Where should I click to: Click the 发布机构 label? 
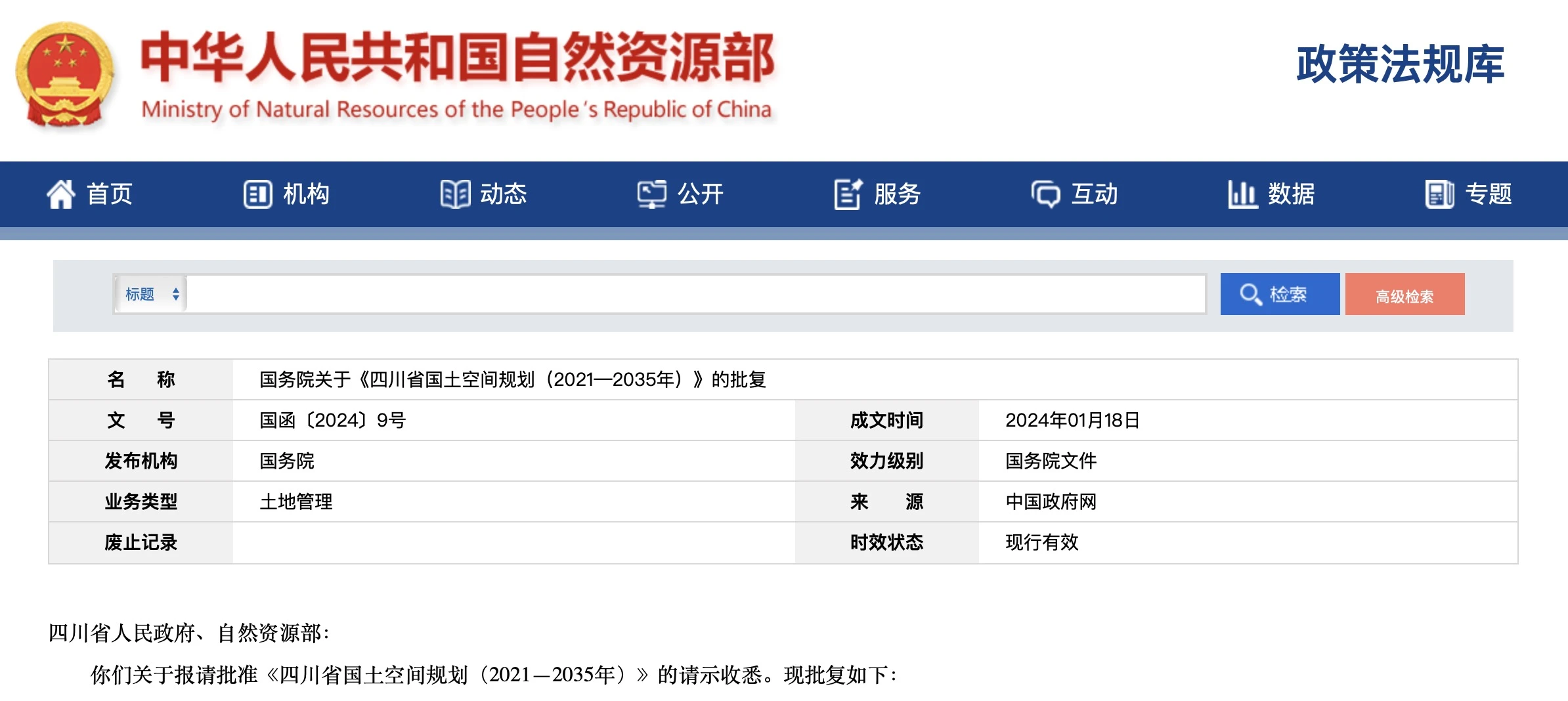tap(141, 461)
